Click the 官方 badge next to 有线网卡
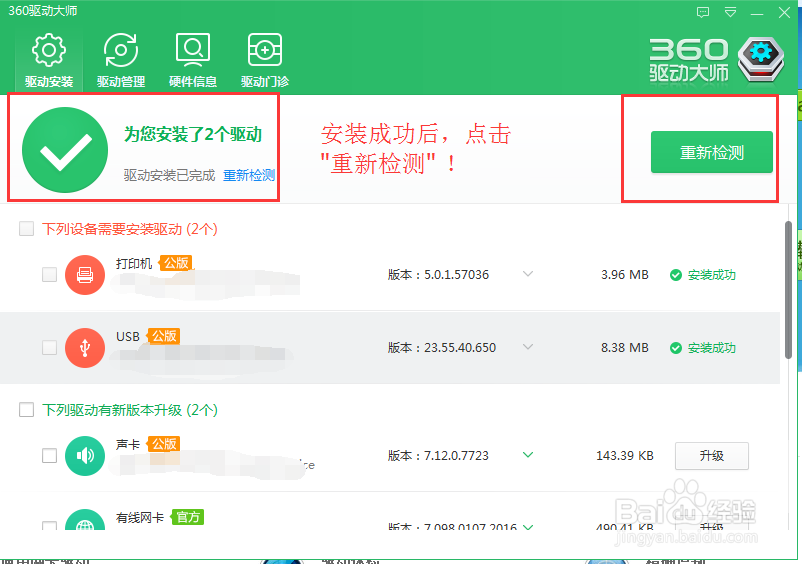This screenshot has height=564, width=802. pos(188,517)
